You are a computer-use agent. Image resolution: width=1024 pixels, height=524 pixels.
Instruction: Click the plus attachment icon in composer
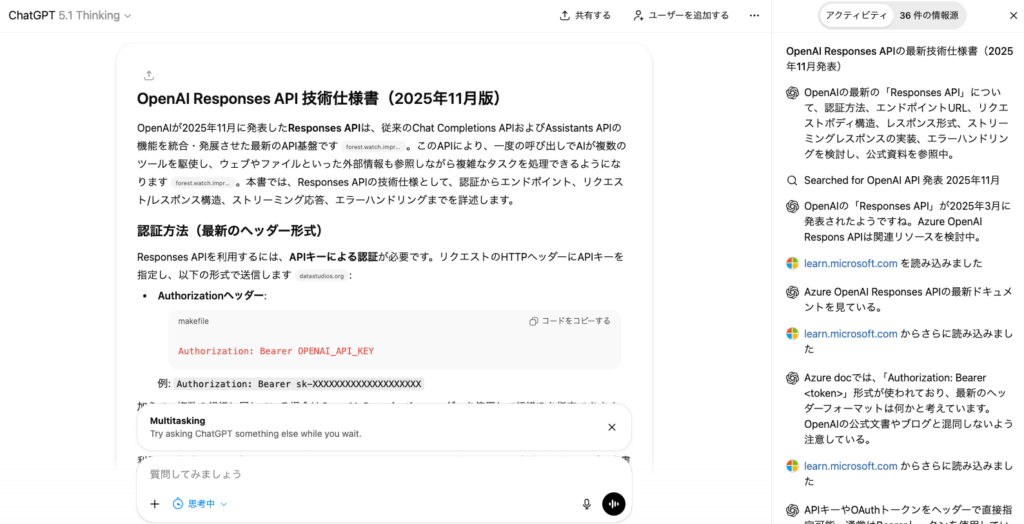tap(154, 504)
